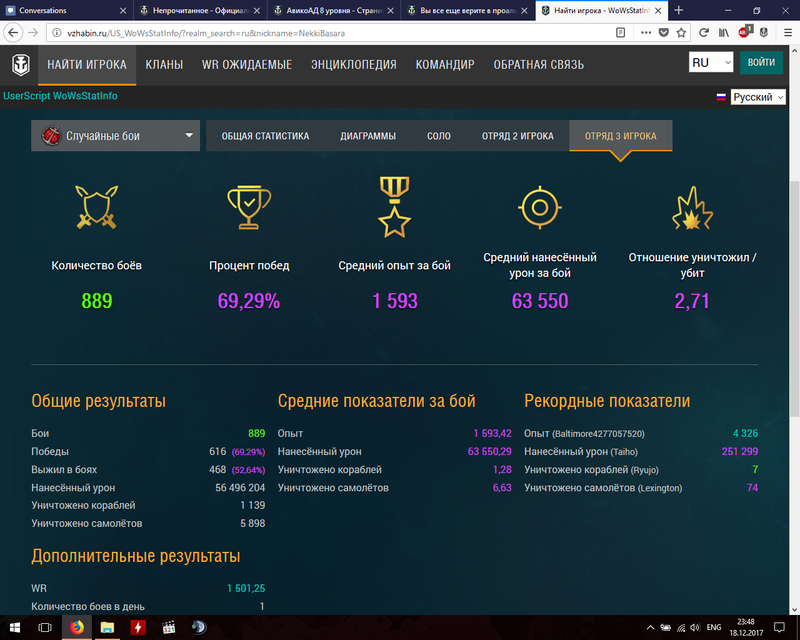Open the red lightning app on taskbar

(138, 627)
